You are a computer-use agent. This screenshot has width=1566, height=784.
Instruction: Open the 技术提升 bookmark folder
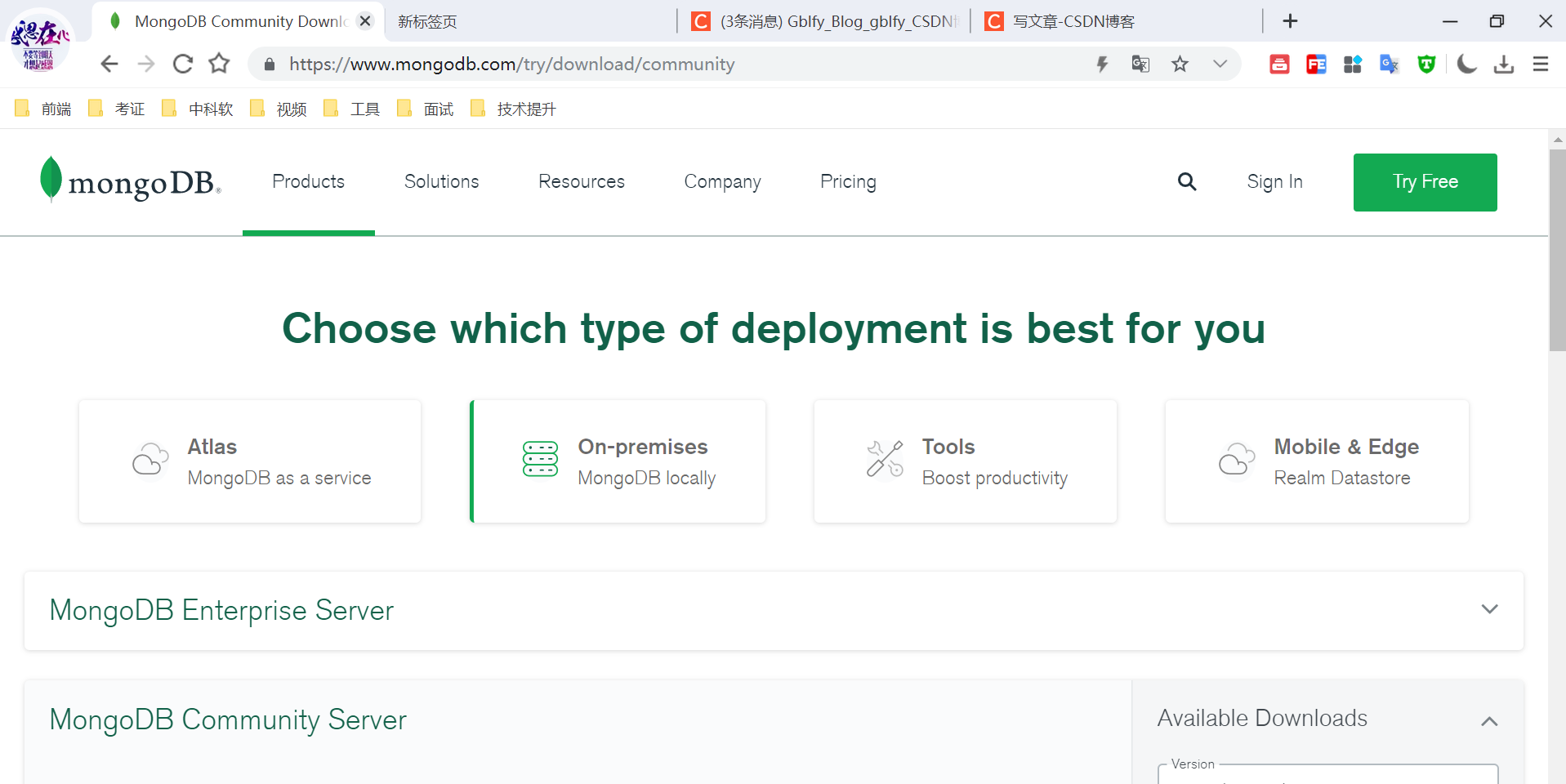point(514,109)
